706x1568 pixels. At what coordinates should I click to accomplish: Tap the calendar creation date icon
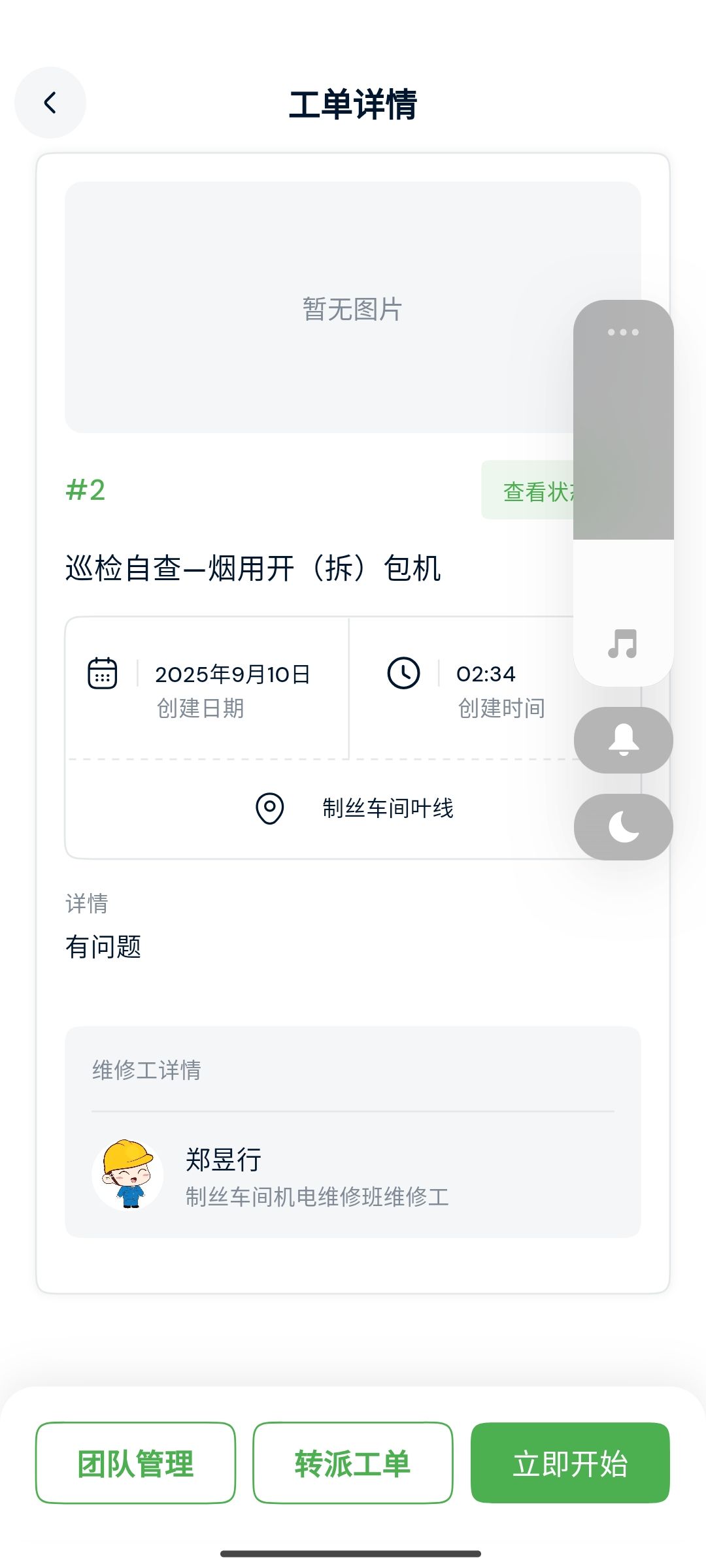coord(103,674)
